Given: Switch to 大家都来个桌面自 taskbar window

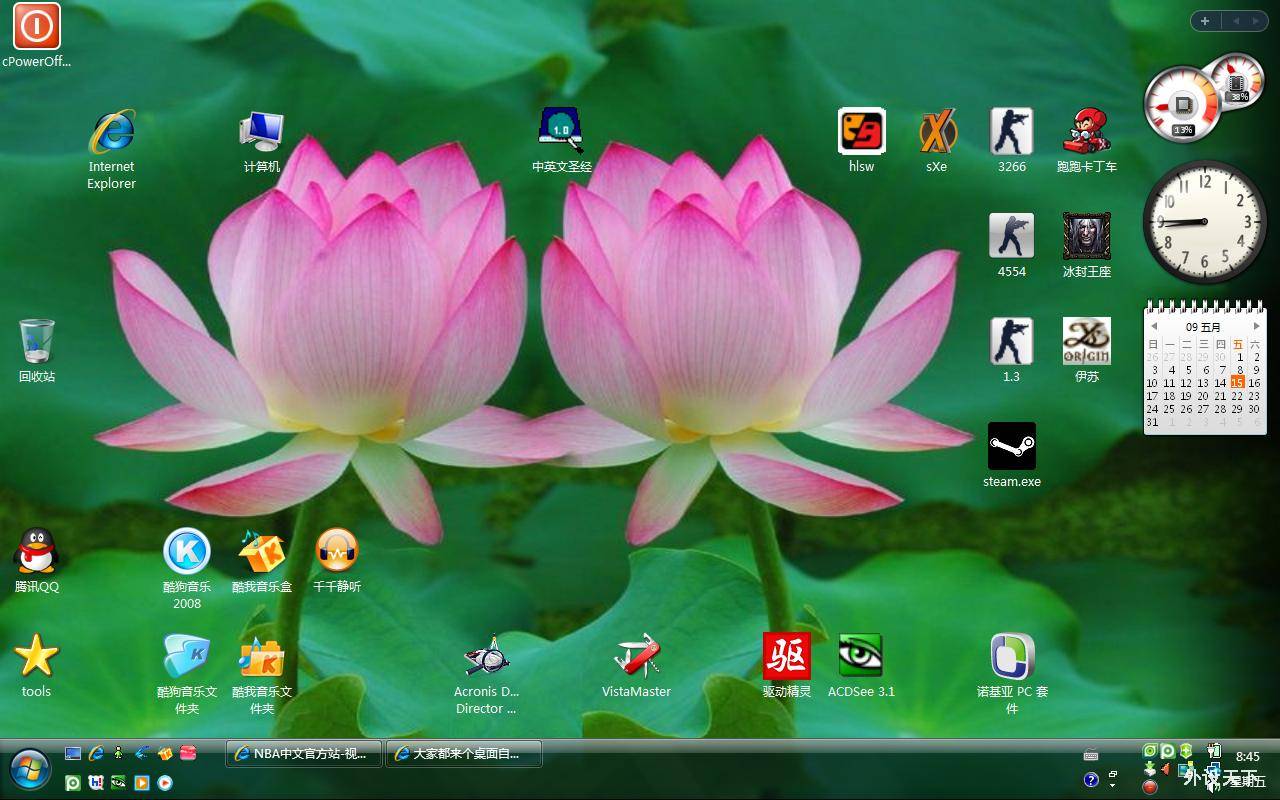Looking at the screenshot, I should (x=464, y=754).
